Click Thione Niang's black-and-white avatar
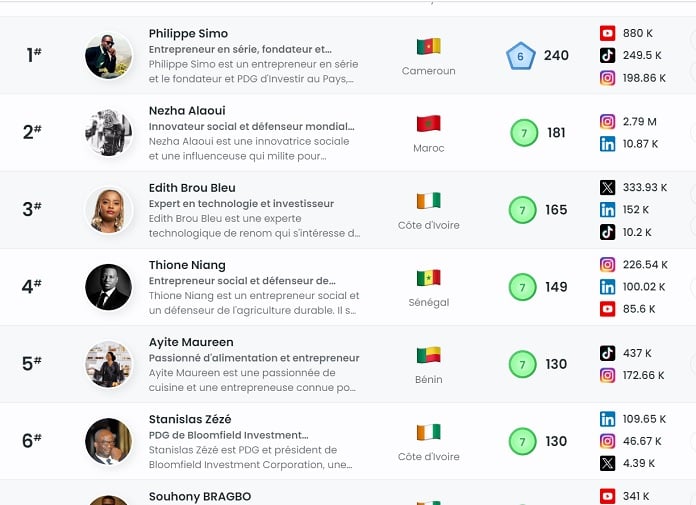The height and width of the screenshot is (505, 696). 108,287
